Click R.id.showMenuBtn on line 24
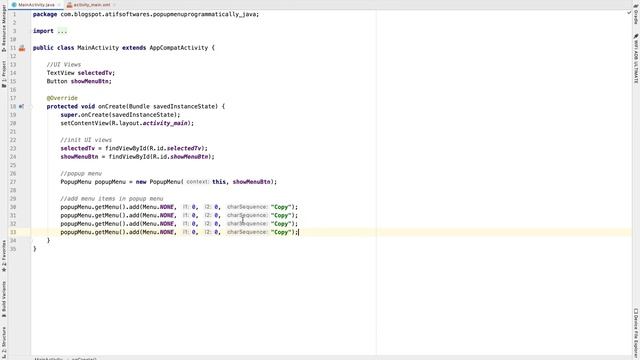Viewport: 640px width, 360px height. [x=179, y=157]
